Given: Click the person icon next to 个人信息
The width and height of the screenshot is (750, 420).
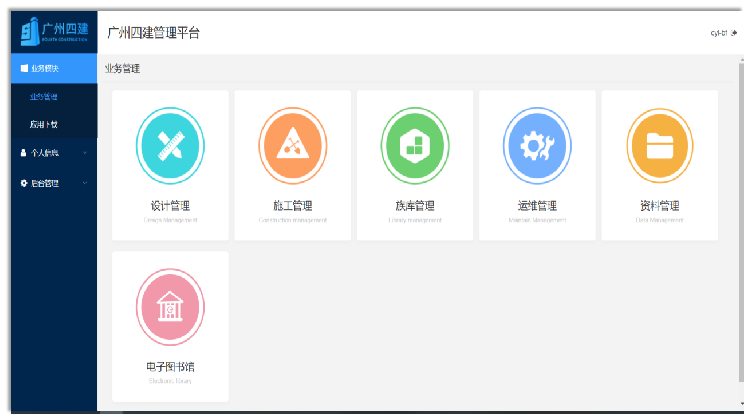Looking at the screenshot, I should (x=23, y=153).
